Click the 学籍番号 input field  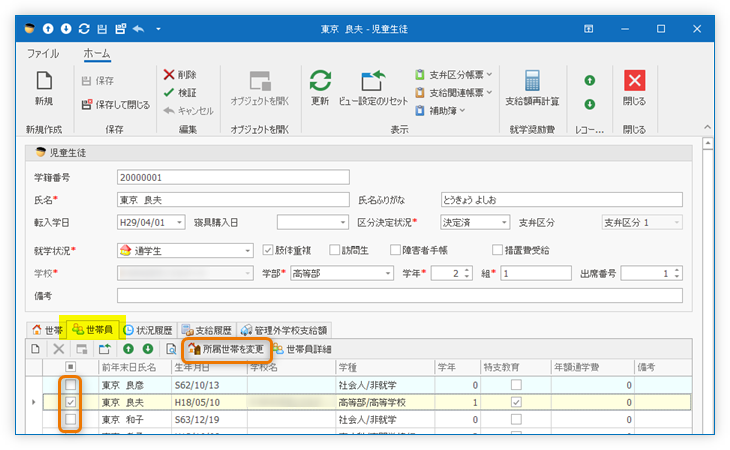(233, 177)
